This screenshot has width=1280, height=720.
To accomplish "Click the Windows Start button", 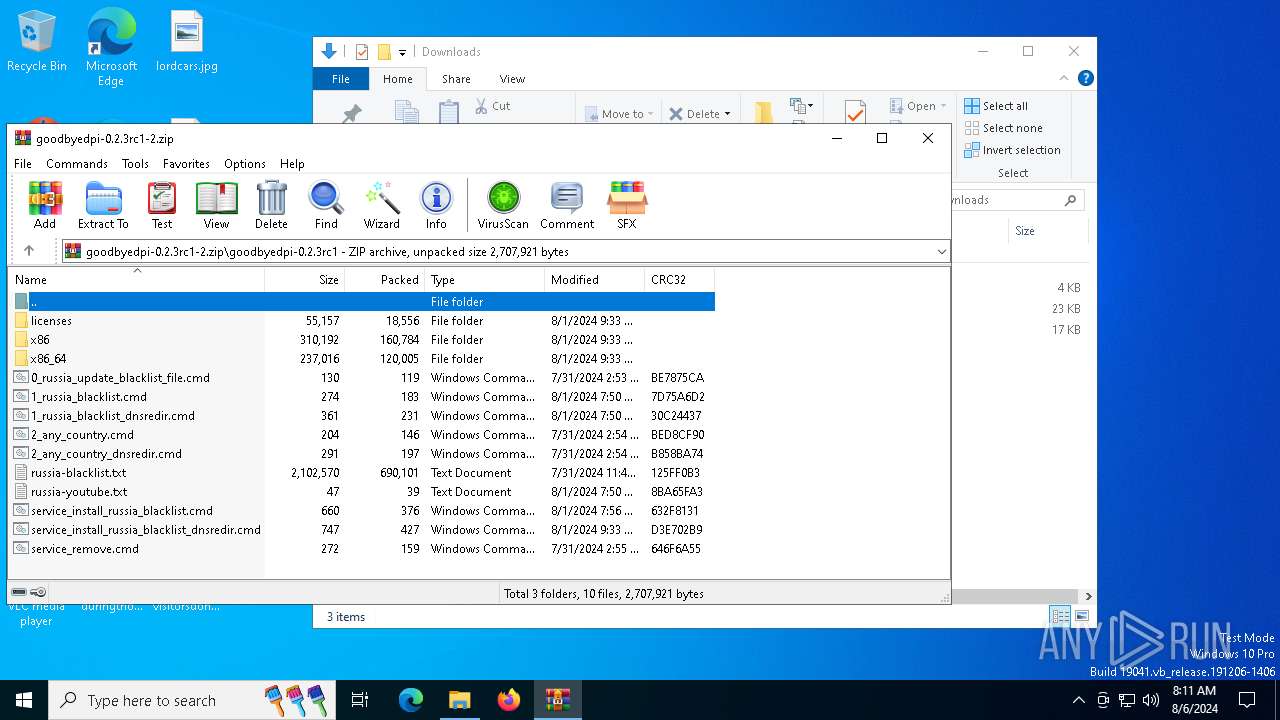I will [24, 700].
